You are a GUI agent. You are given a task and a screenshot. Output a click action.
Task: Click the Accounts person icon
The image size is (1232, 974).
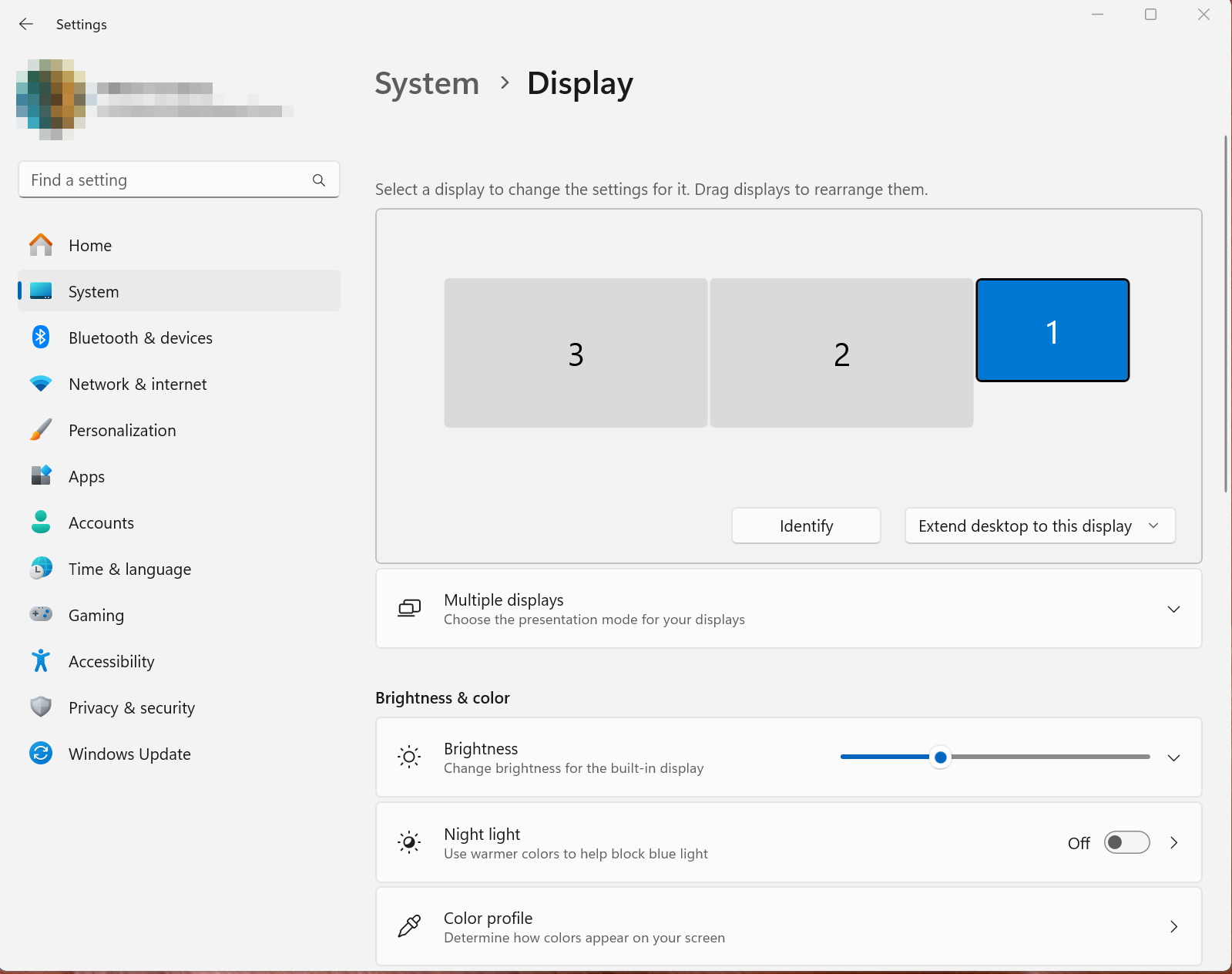click(41, 522)
